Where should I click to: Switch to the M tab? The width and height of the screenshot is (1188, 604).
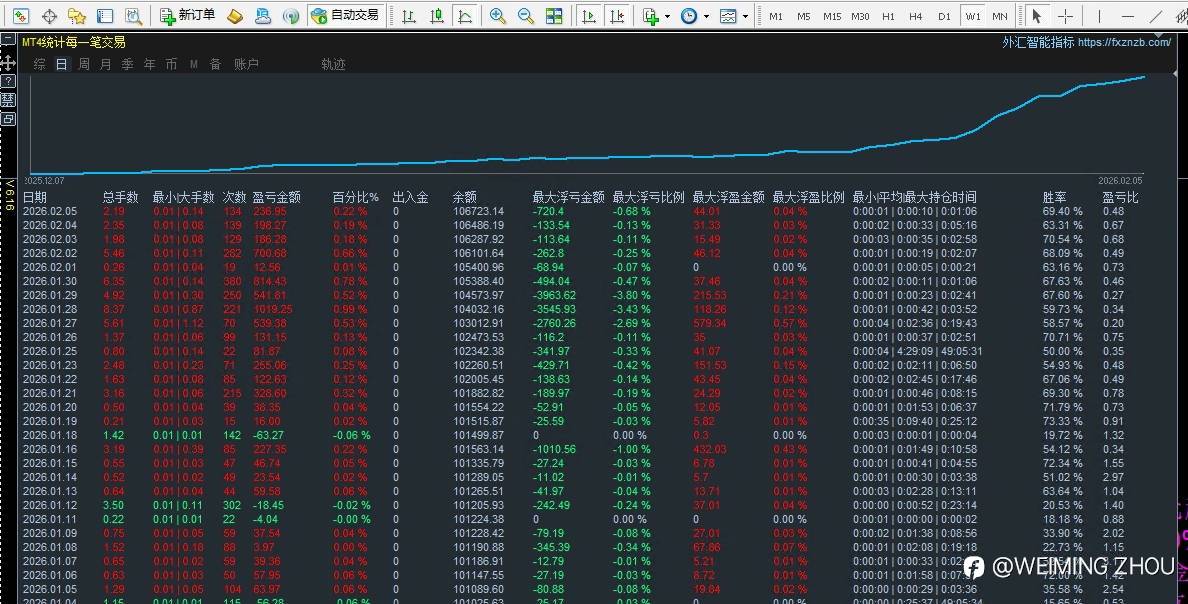point(194,64)
